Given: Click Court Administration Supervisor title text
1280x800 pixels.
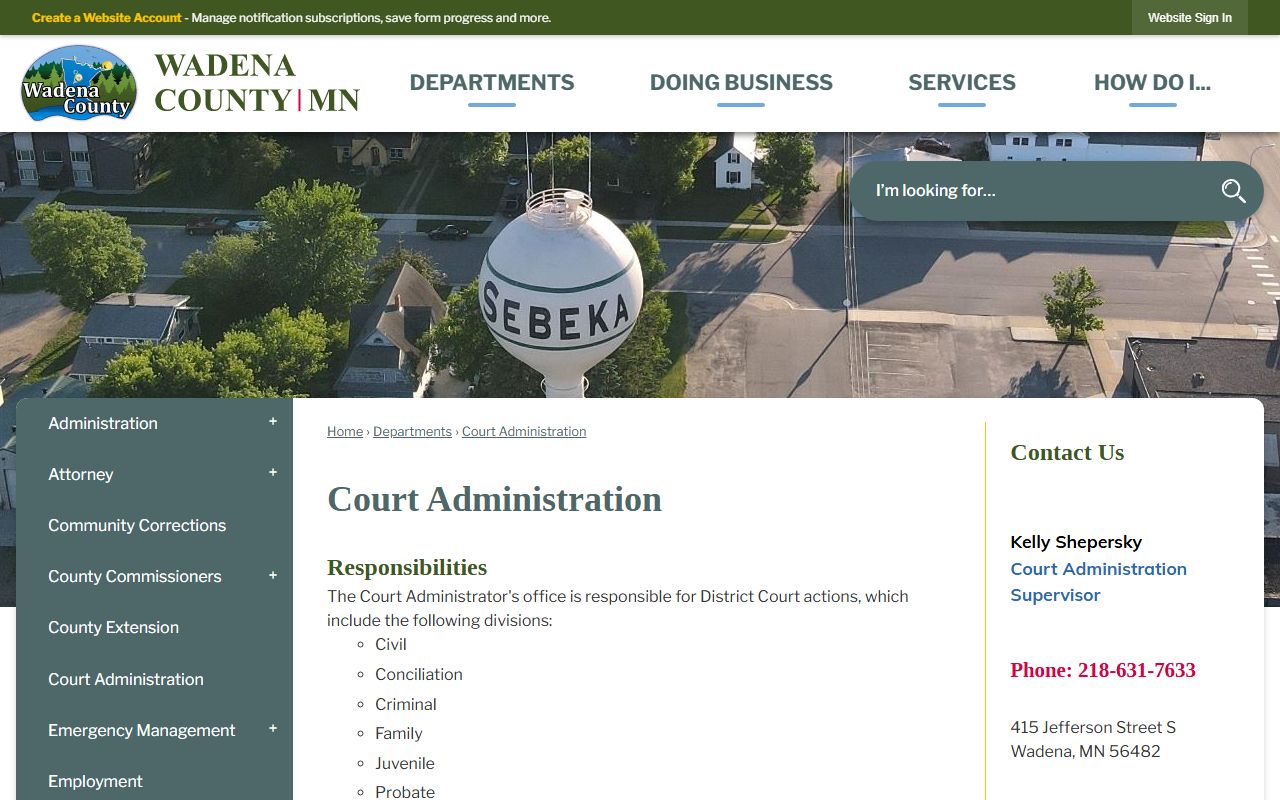Looking at the screenshot, I should tap(1098, 582).
